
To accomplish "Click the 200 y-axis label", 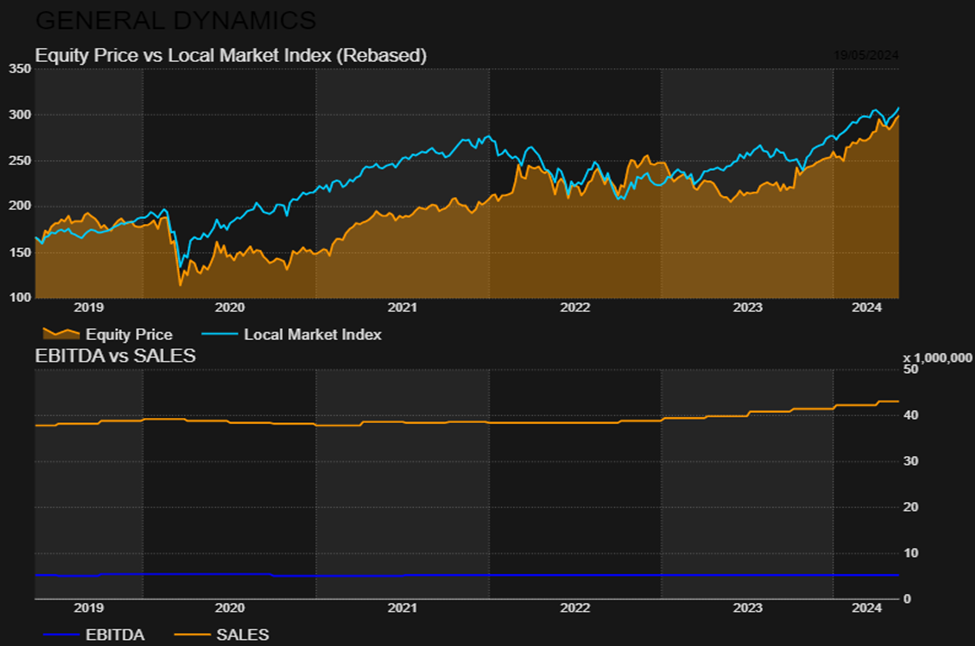I will [x=20, y=206].
